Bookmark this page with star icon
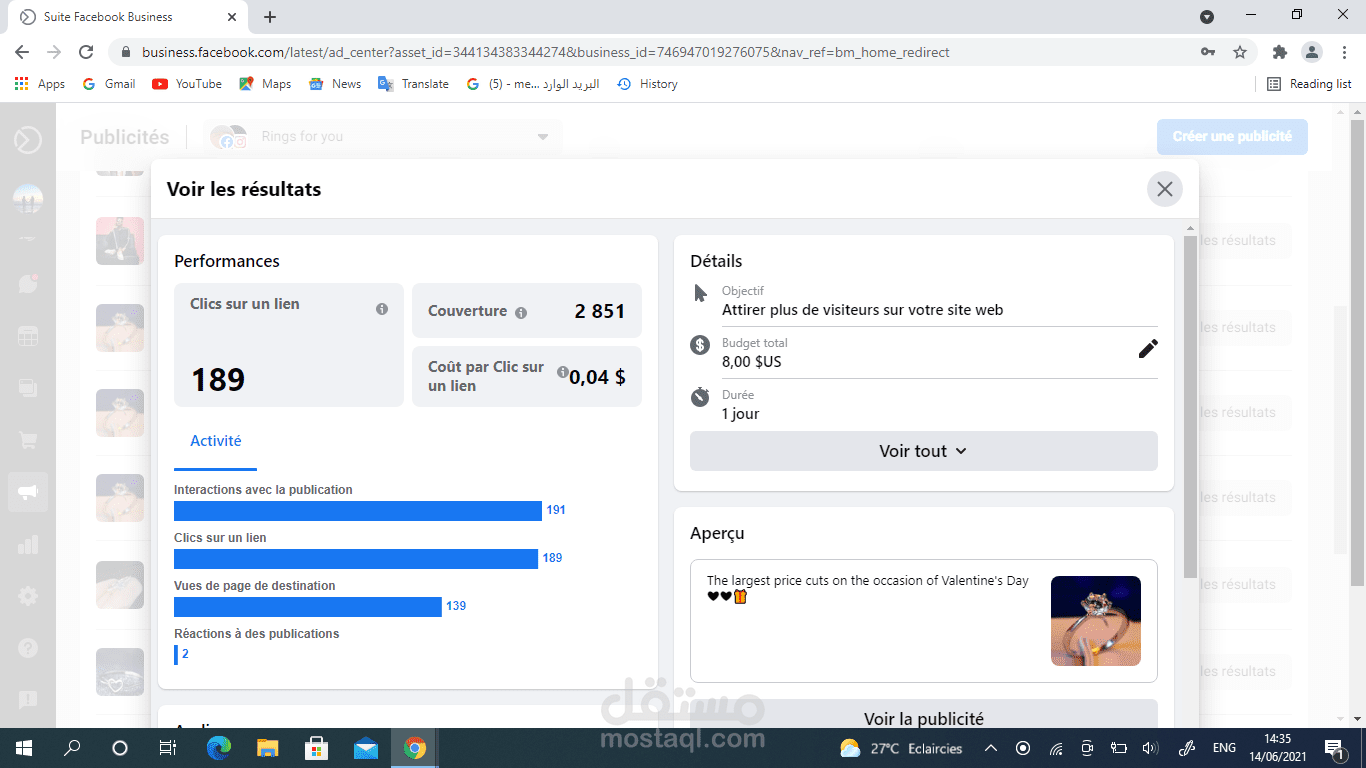Screen dimensions: 1366x768 coord(1240,52)
